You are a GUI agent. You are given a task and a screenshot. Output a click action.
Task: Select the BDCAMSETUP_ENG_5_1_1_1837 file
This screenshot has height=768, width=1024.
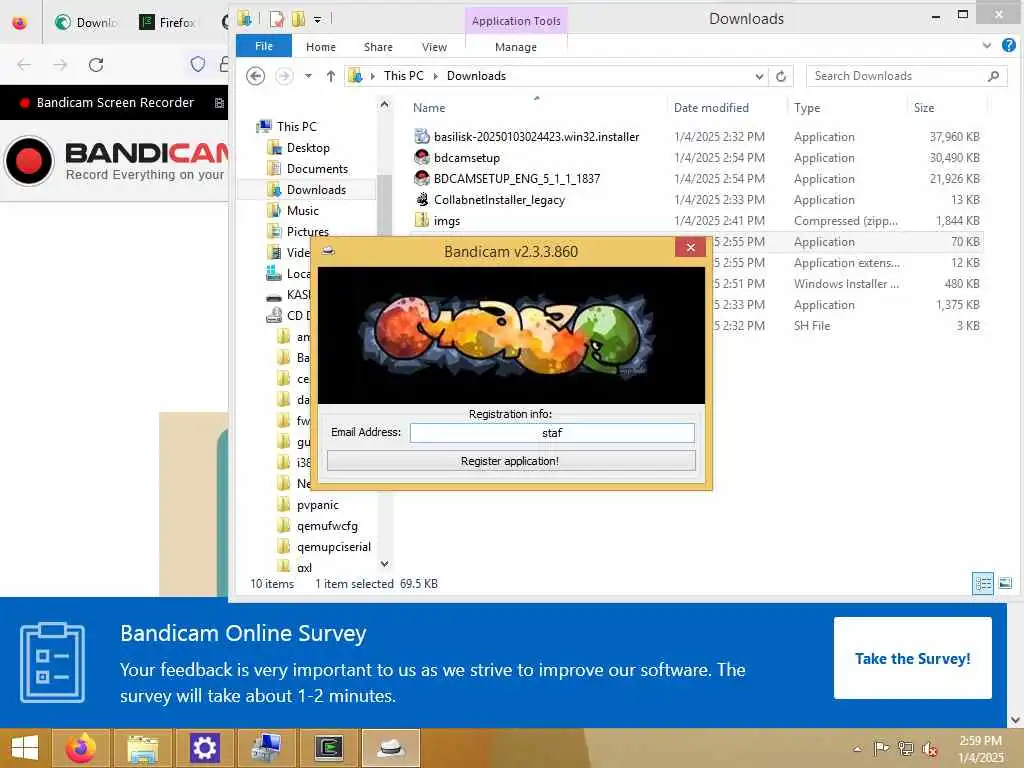[x=517, y=178]
